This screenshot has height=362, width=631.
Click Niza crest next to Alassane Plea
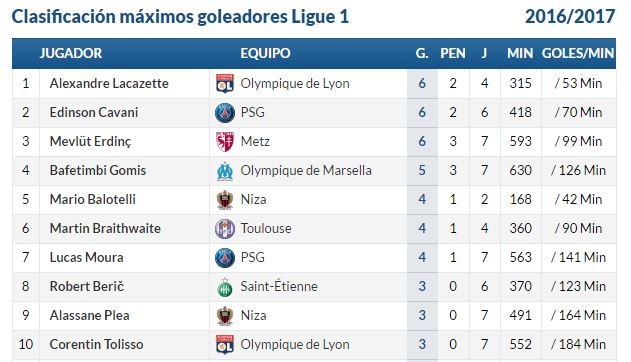(225, 315)
